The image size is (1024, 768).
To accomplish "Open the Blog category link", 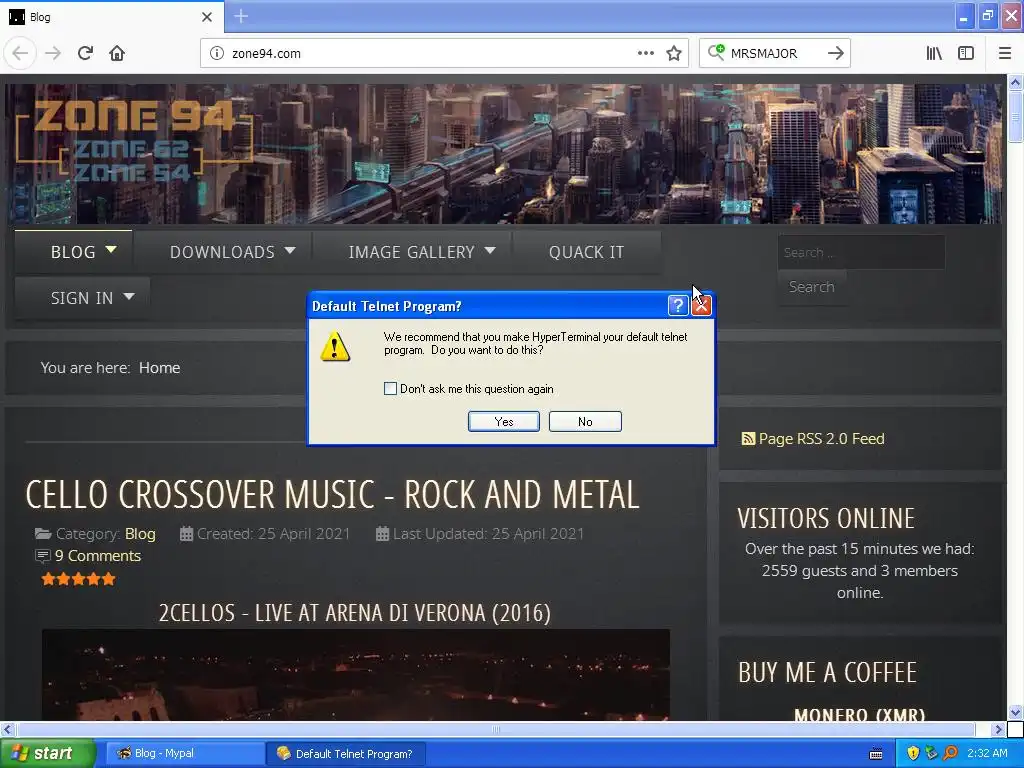I will (140, 534).
